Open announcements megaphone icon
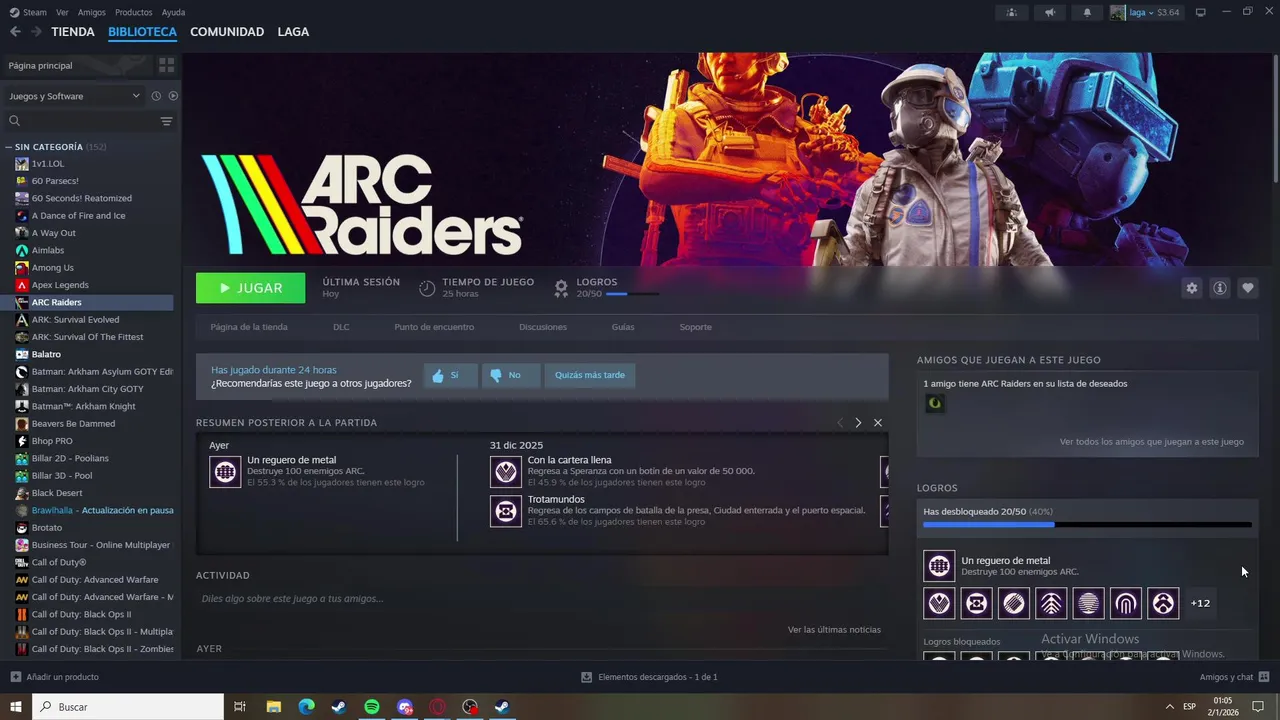 pyautogui.click(x=1049, y=12)
